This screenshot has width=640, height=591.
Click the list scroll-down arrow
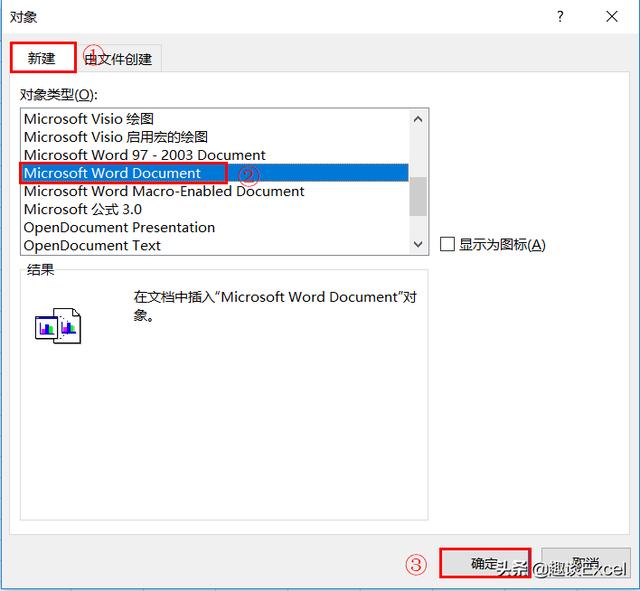click(x=418, y=244)
